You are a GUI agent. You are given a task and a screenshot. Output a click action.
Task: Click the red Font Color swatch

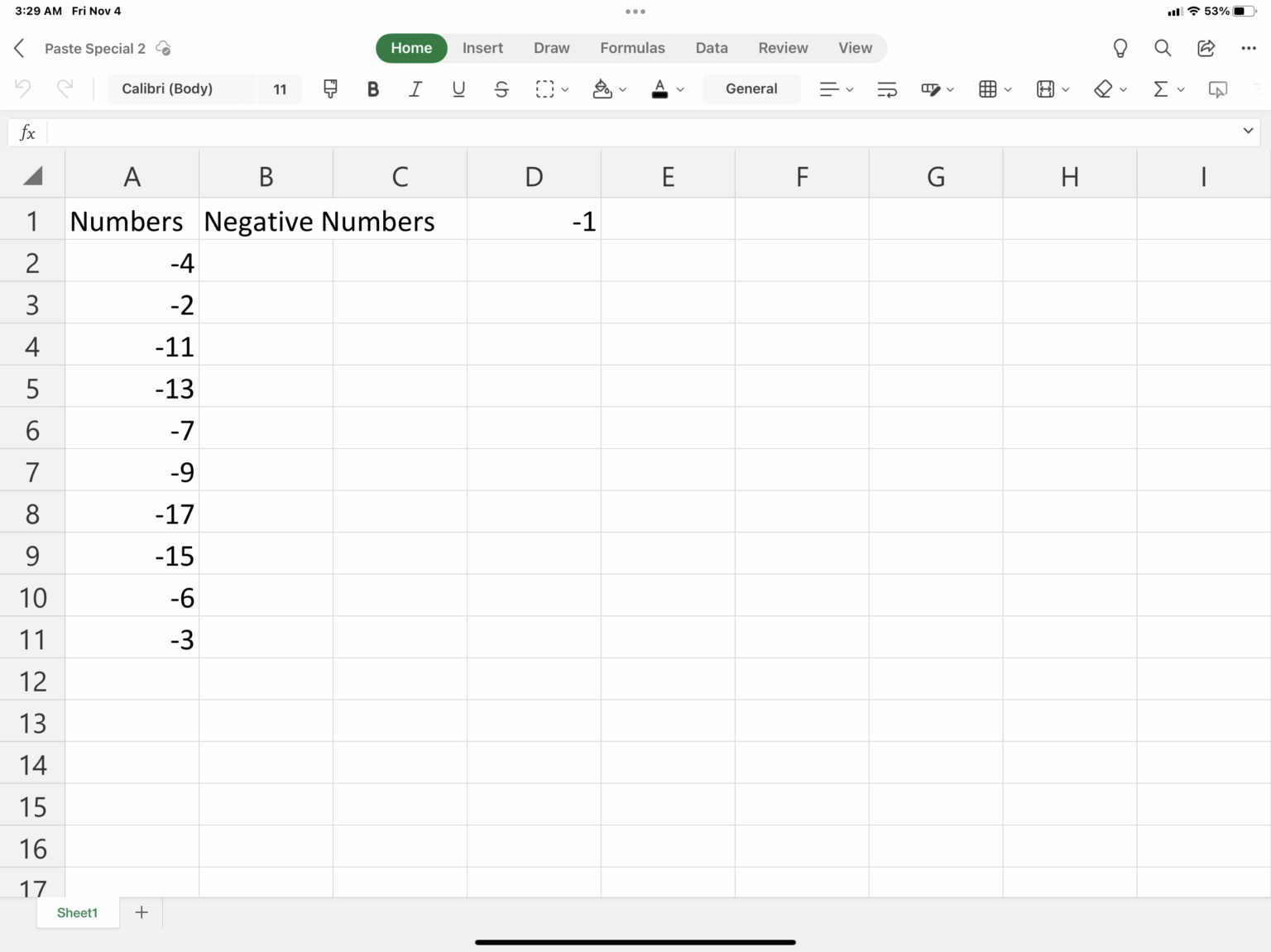point(661,93)
